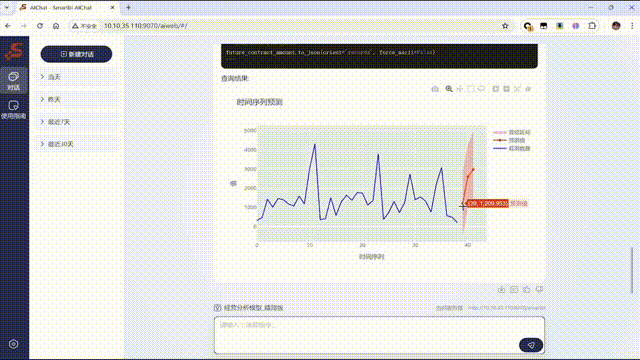Click the model icon beside 经营分析模型_精简版
640x360 pixels.
point(218,308)
